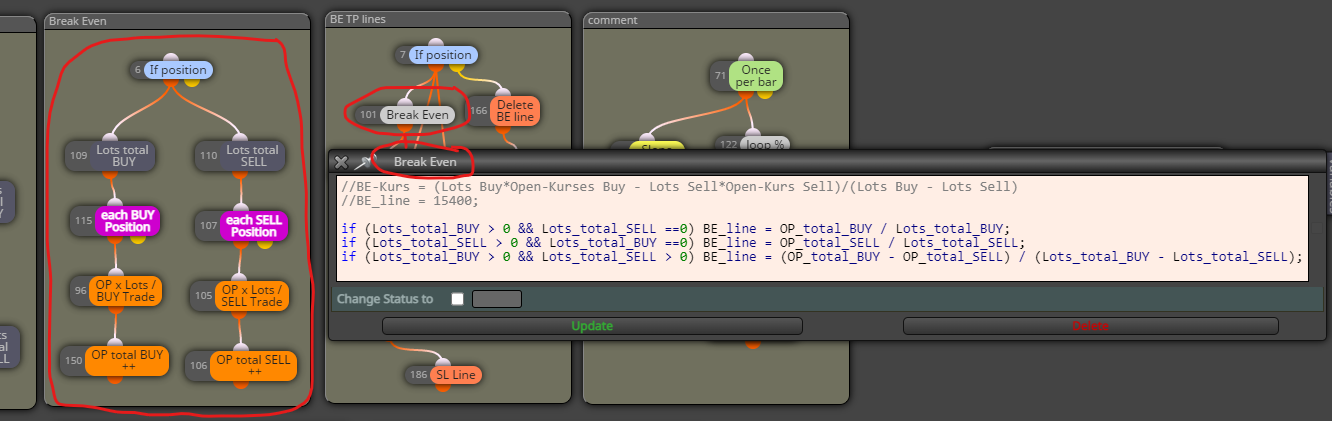The width and height of the screenshot is (1332, 421).
Task: Select the Delete BE line node
Action: (x=504, y=110)
